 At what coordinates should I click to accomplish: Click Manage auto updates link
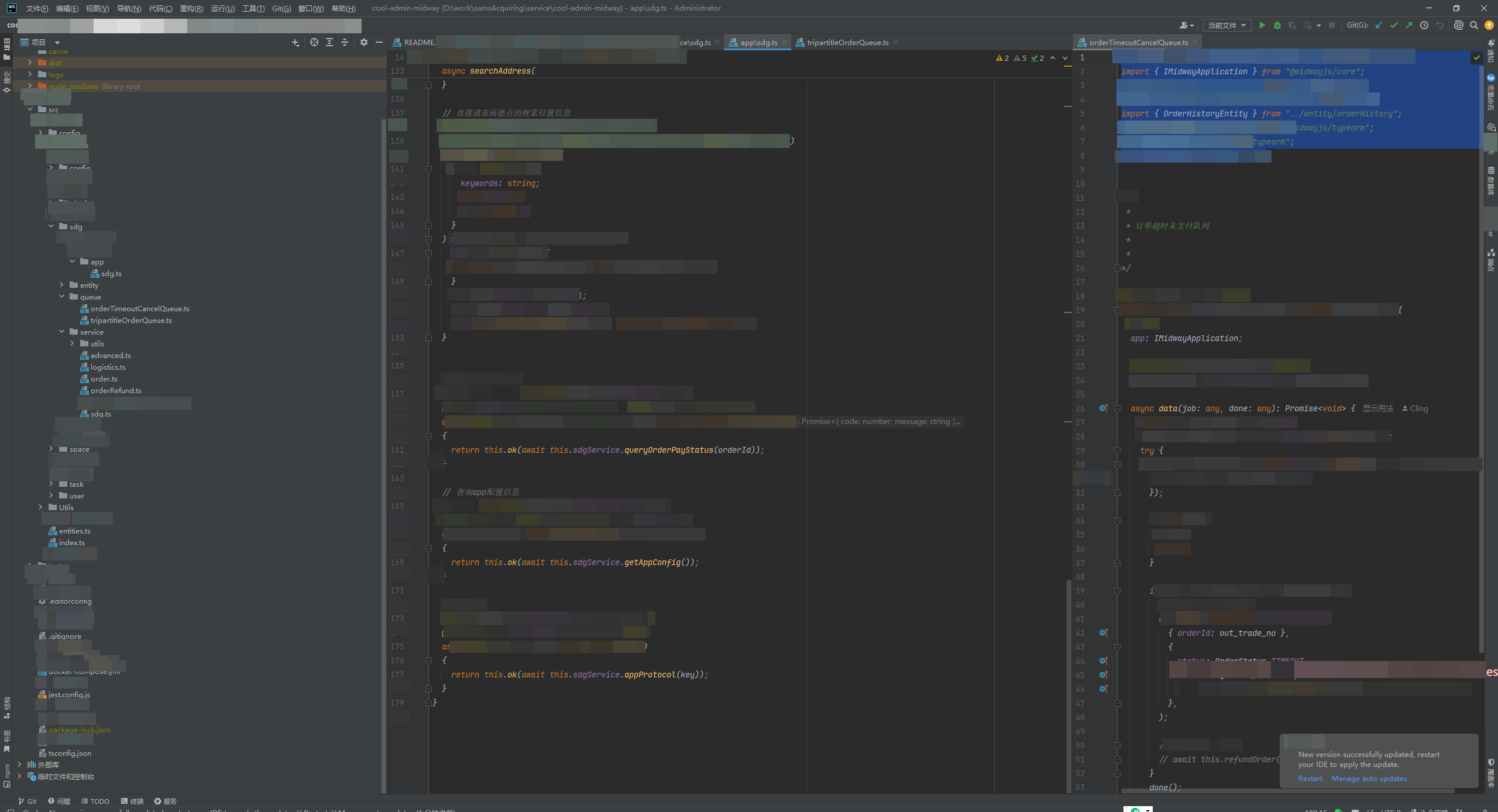(1369, 779)
